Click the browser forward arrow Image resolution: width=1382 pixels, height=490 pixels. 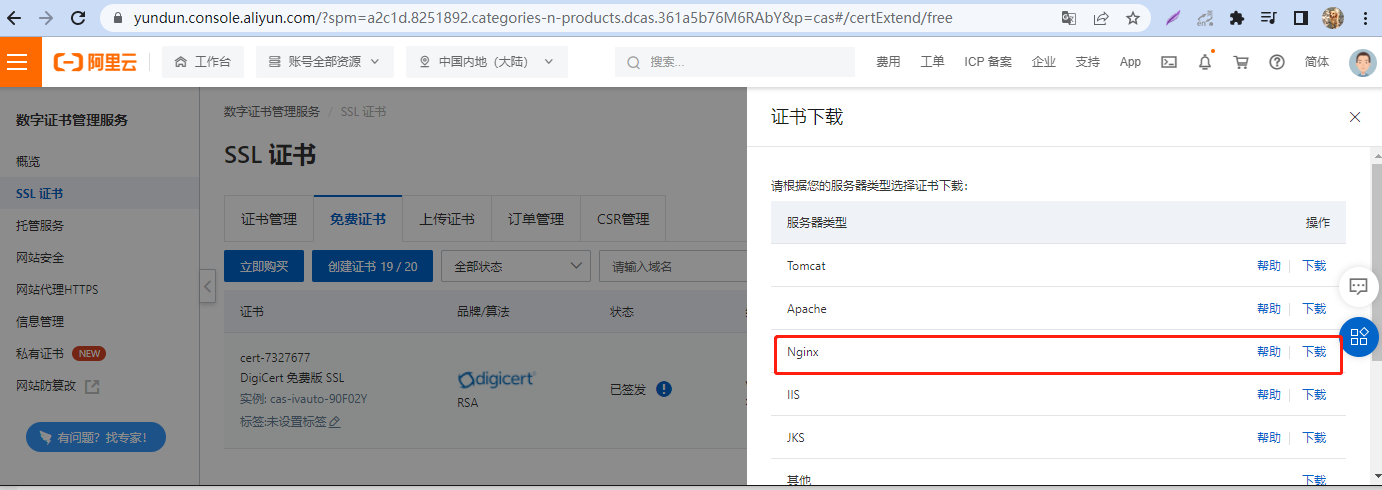point(47,18)
